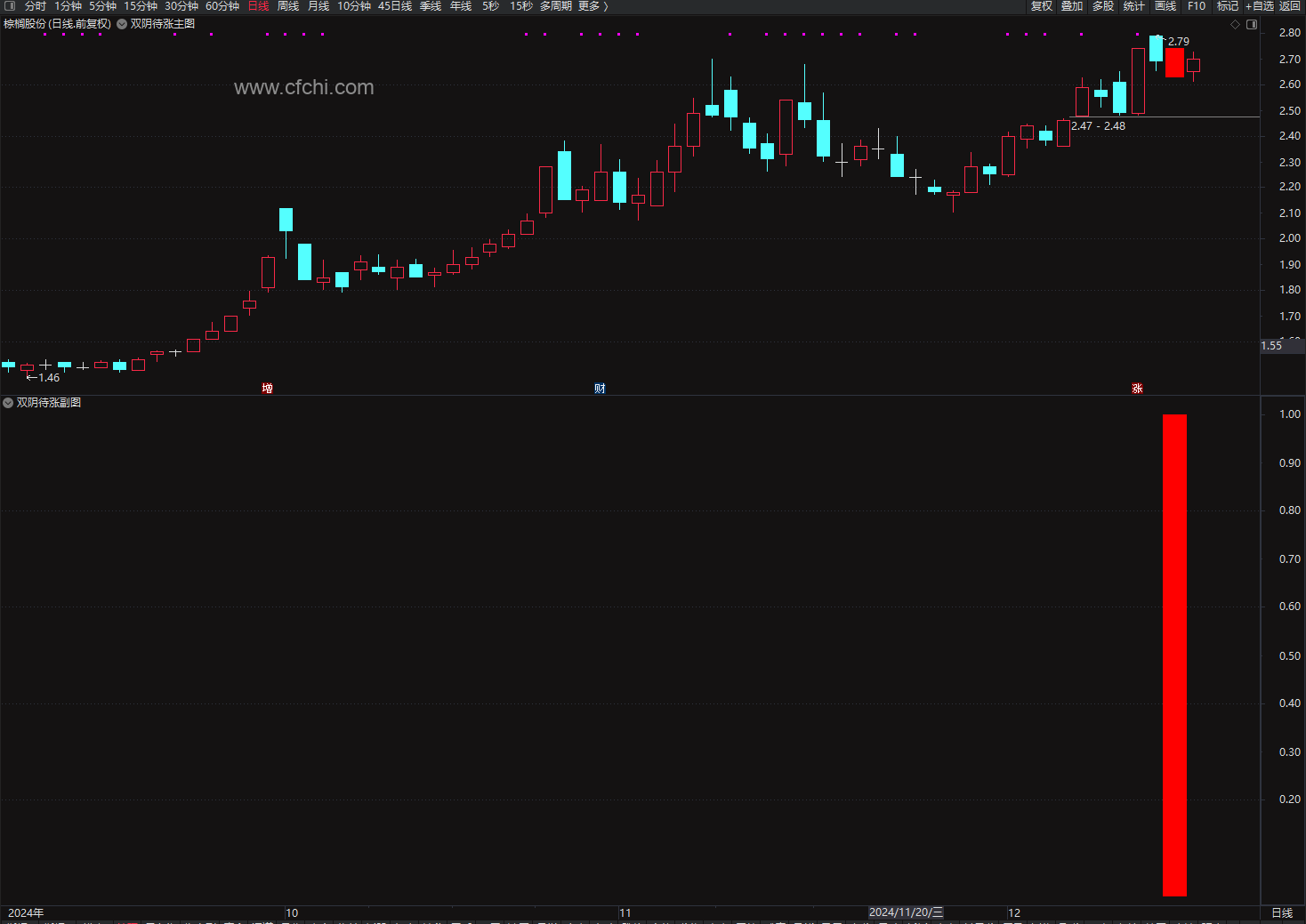
Task: Click the month 12 label on time axis
Action: 1014,913
